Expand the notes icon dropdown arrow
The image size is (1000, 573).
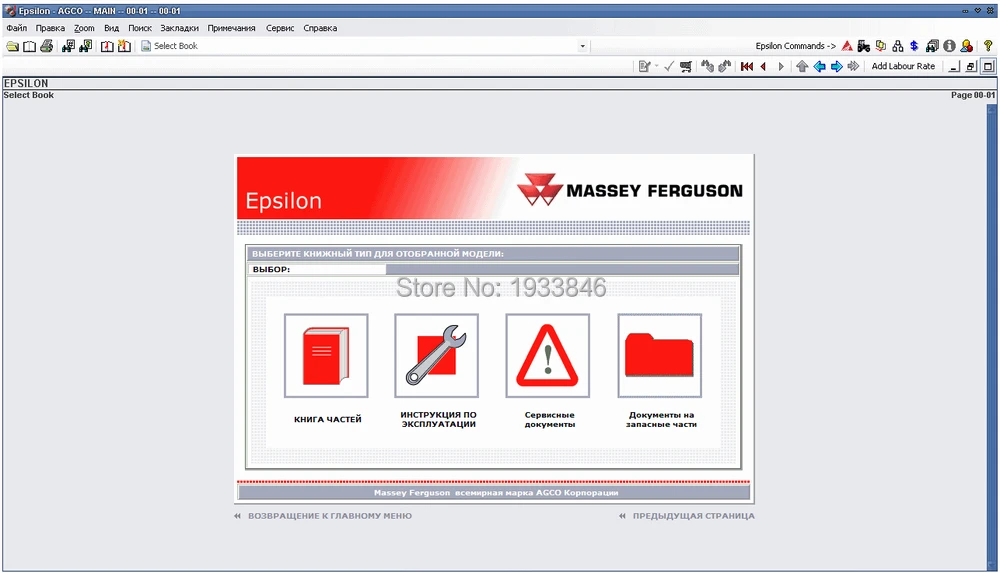pos(656,66)
